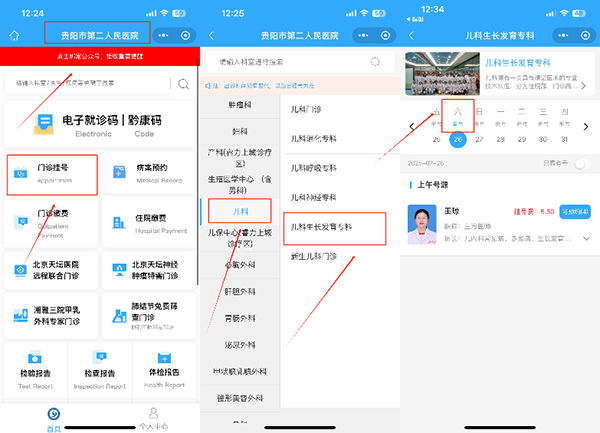This screenshot has height=433, width=600.
Task: Open mini-program more menu on first screen
Action: (163, 36)
